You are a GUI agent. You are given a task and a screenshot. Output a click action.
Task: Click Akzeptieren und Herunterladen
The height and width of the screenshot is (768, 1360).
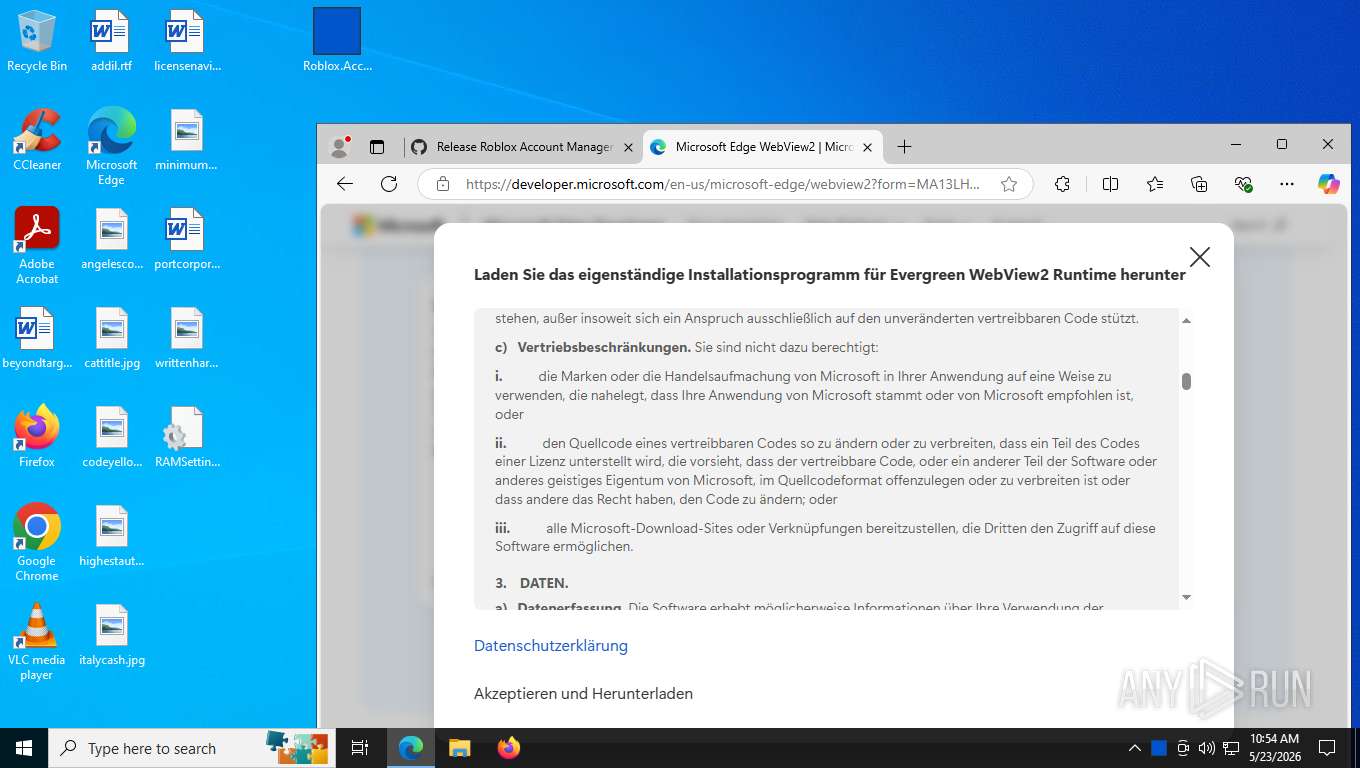point(583,694)
